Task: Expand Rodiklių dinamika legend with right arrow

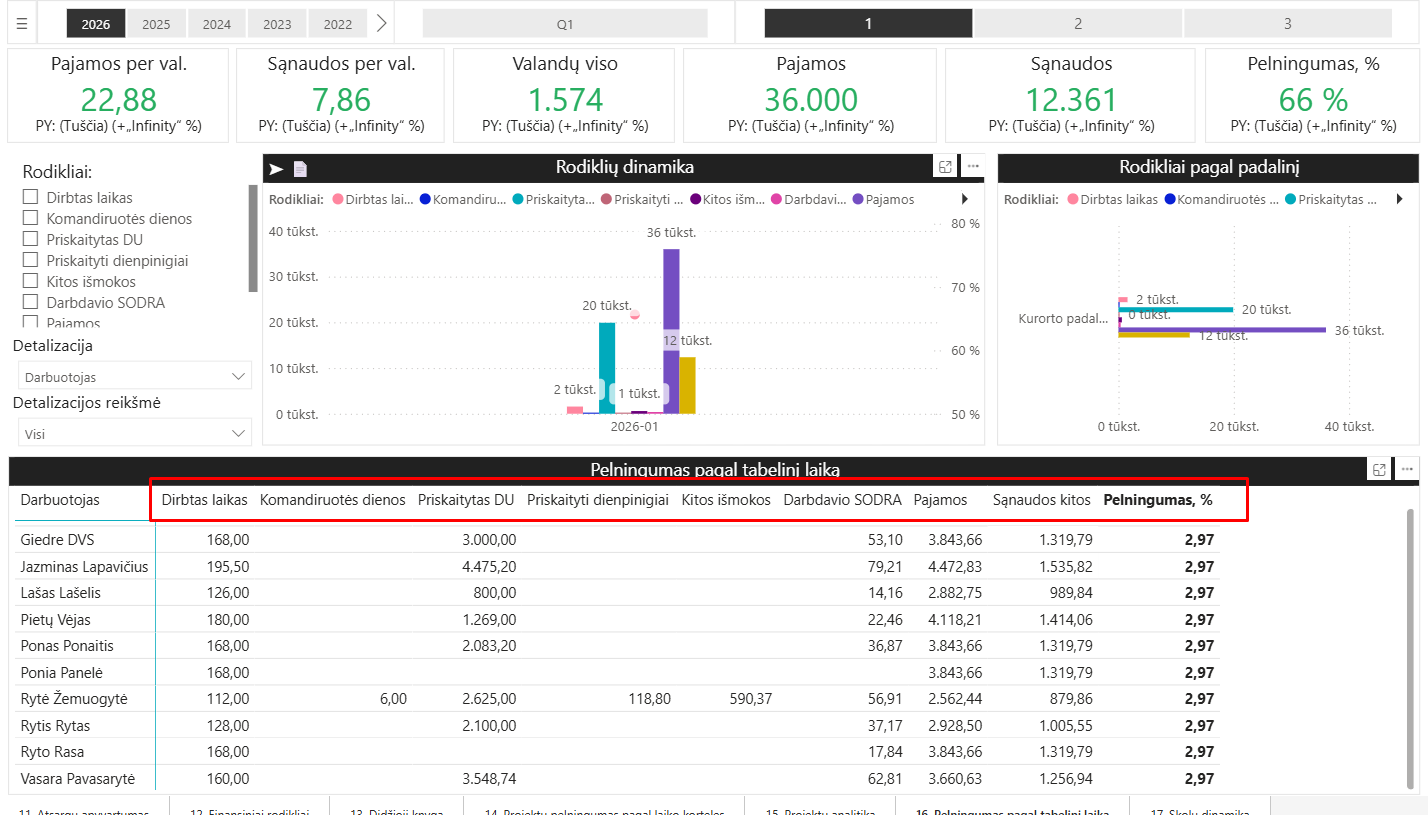Action: pos(965,199)
